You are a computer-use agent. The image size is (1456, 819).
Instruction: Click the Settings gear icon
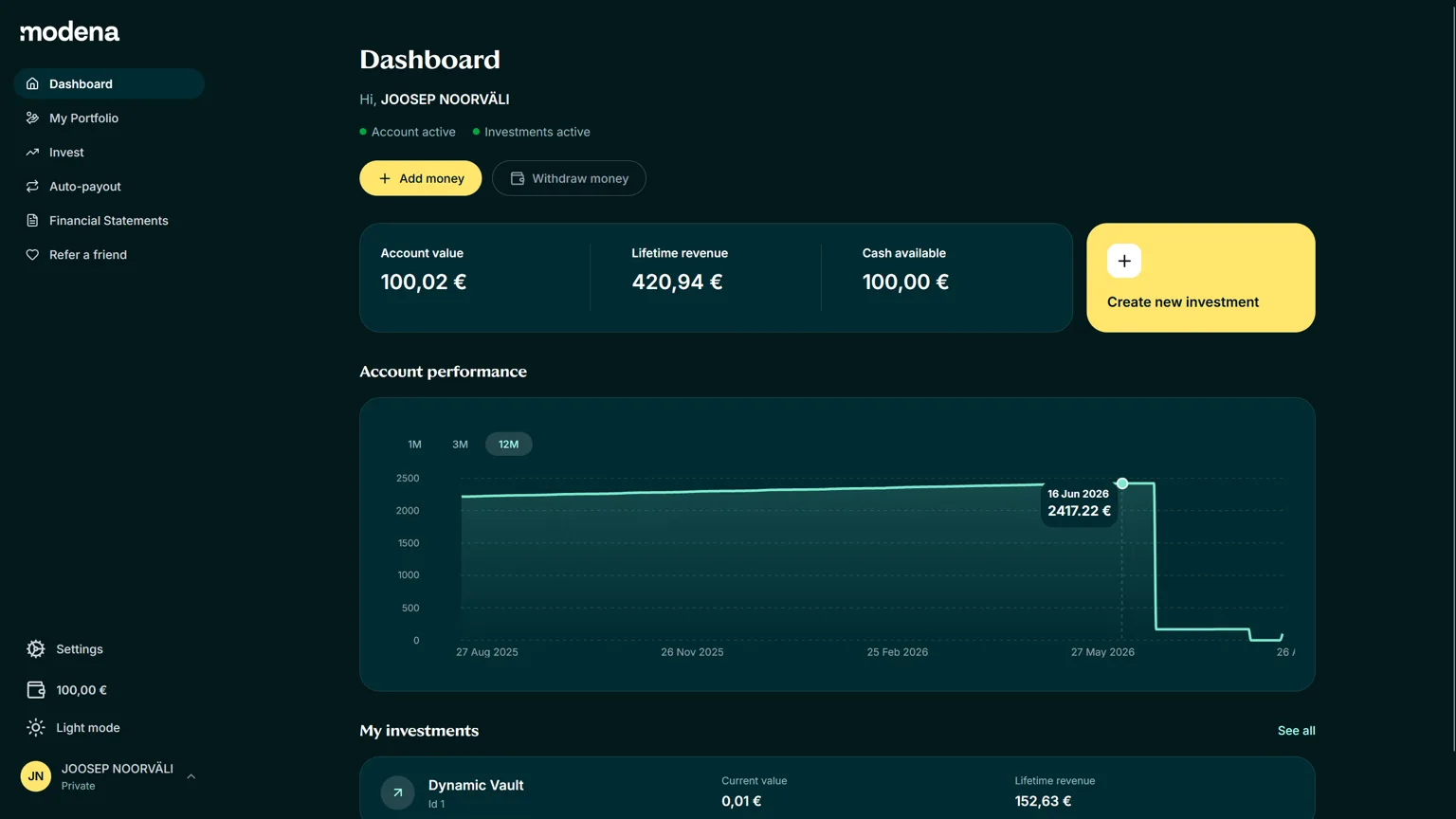point(36,649)
